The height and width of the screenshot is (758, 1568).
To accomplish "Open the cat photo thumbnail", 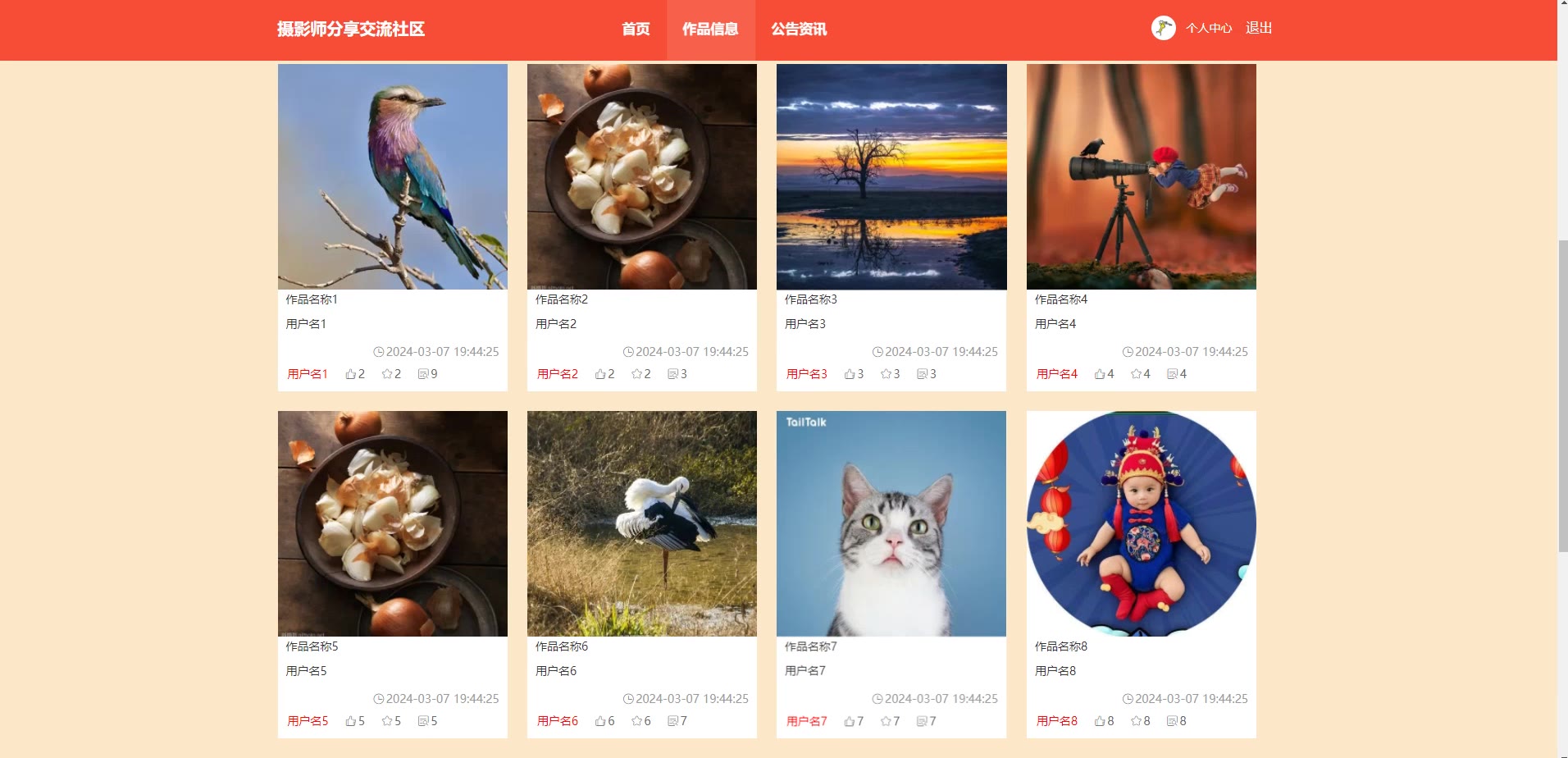I will coord(891,523).
